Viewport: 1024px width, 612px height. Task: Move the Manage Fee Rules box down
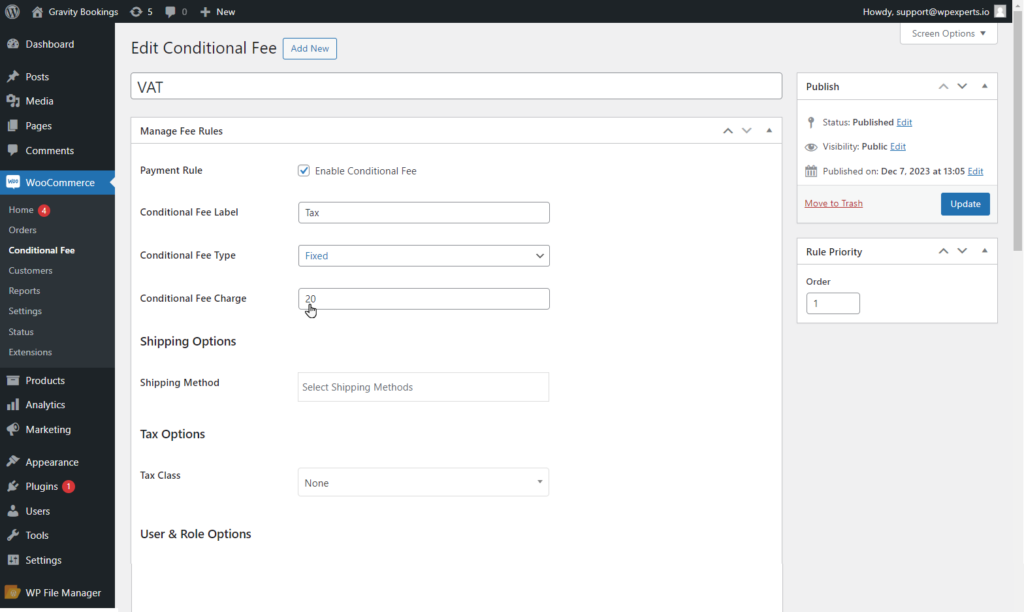coord(746,131)
